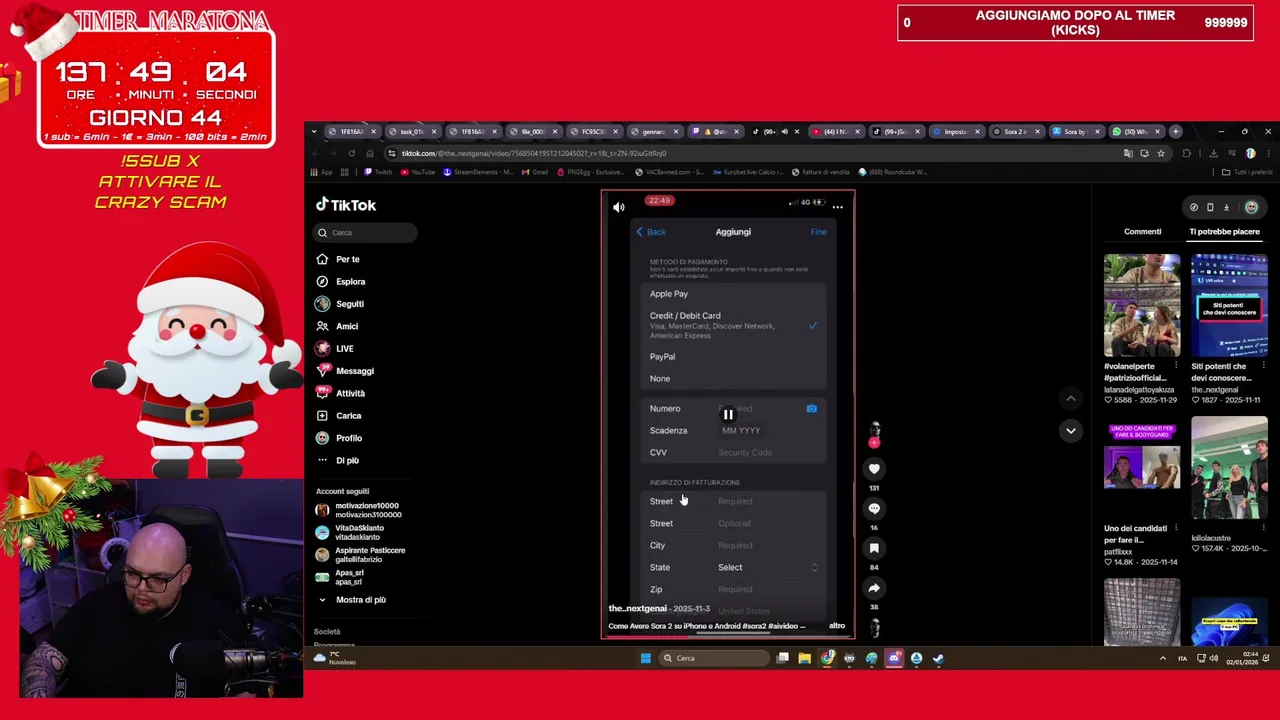Open the..nextgenai creator name on video
Screen dimensions: 1280x720
637,608
